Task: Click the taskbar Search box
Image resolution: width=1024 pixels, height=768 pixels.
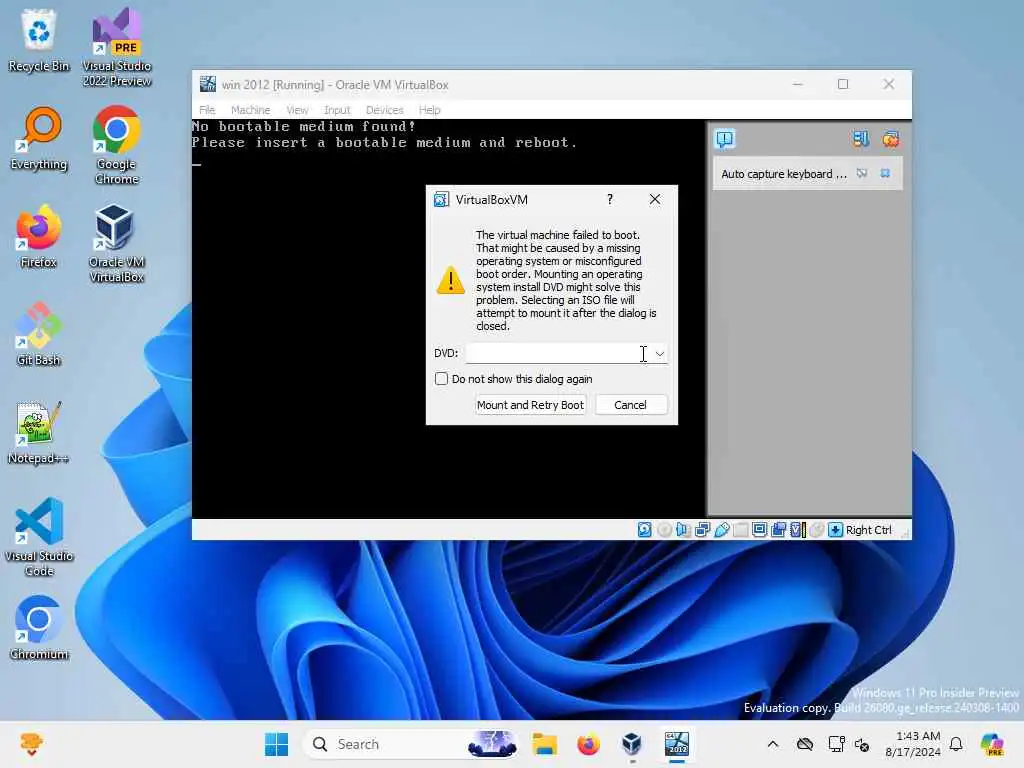Action: (x=411, y=744)
